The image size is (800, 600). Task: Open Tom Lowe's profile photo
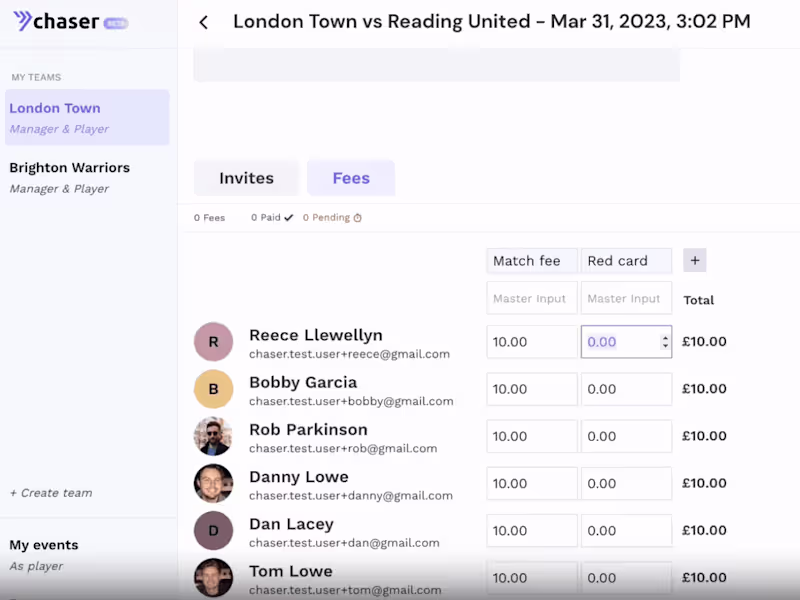213,578
